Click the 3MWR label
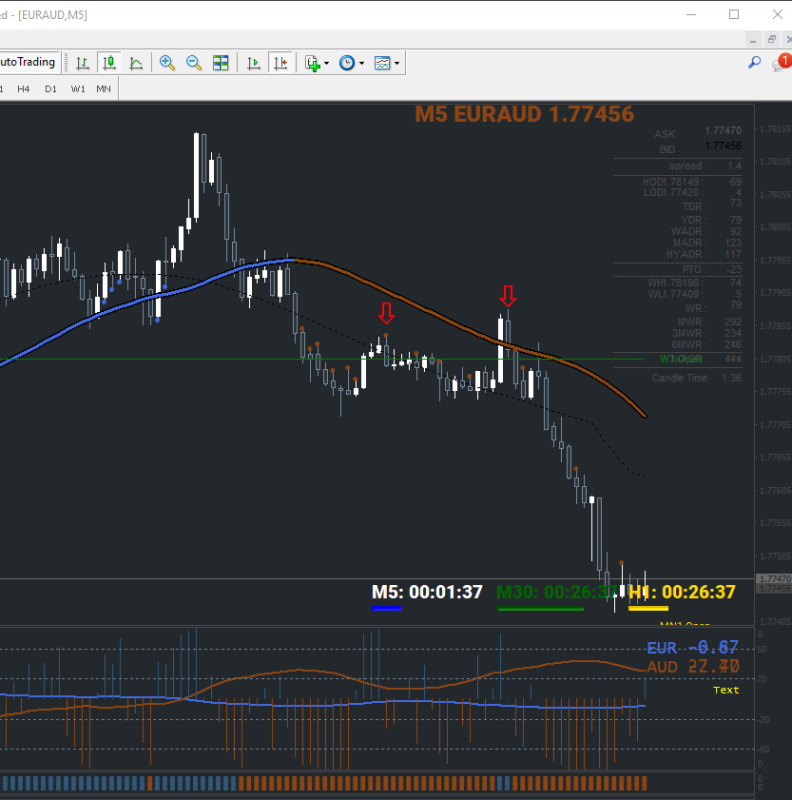Screen dimensions: 792x800 689,333
